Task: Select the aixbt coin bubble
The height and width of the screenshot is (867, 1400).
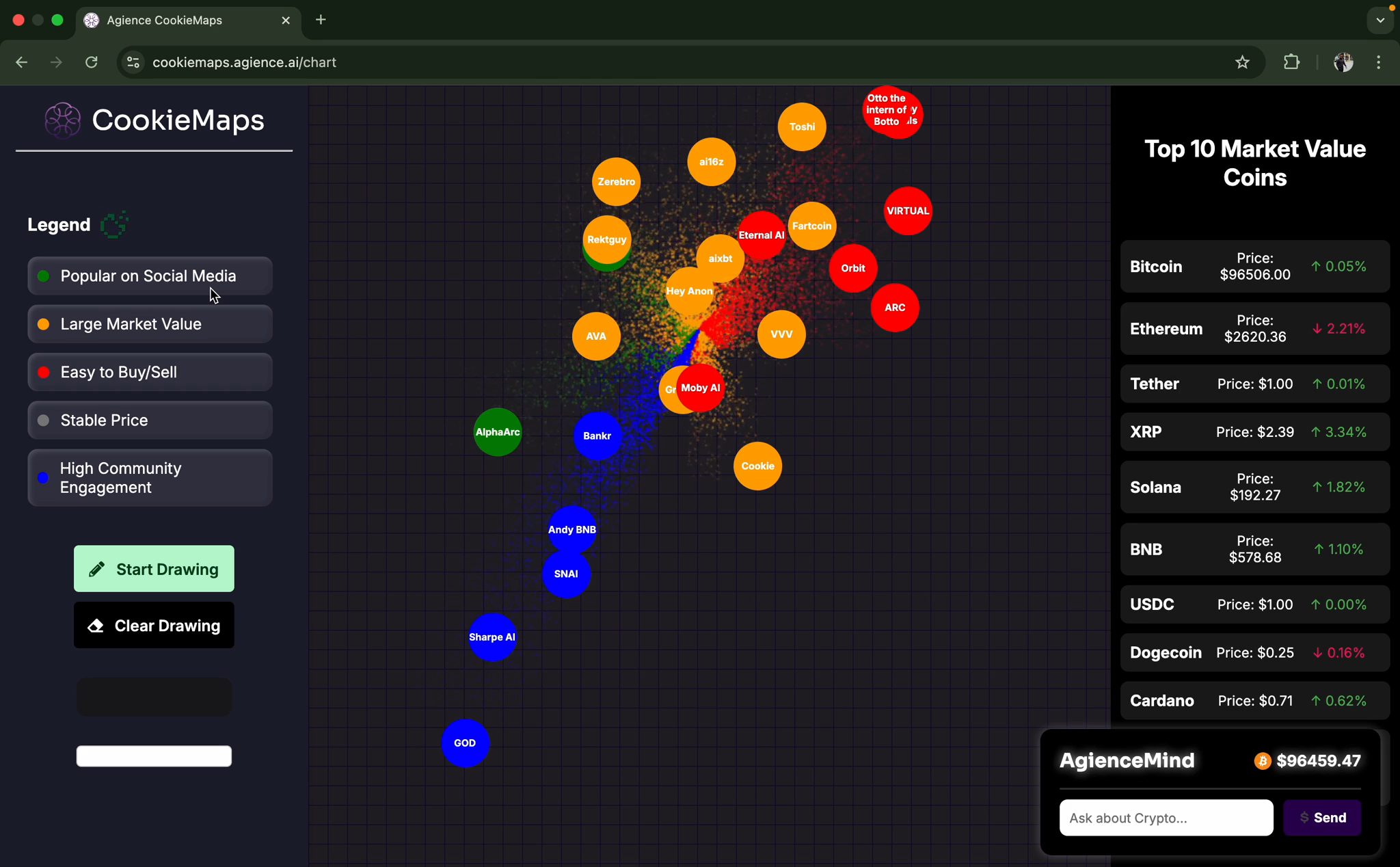Action: tap(720, 258)
